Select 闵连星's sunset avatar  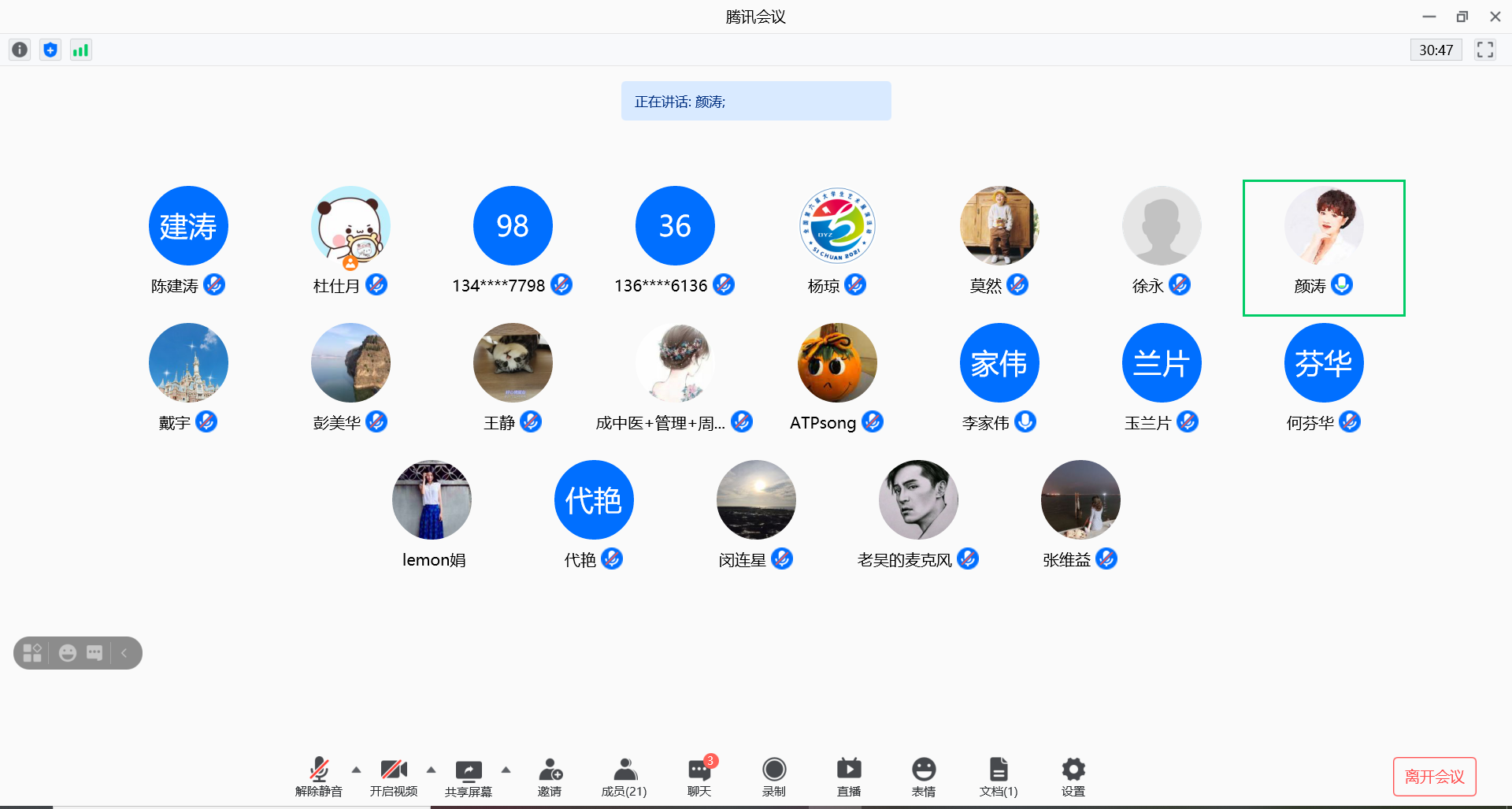point(756,500)
